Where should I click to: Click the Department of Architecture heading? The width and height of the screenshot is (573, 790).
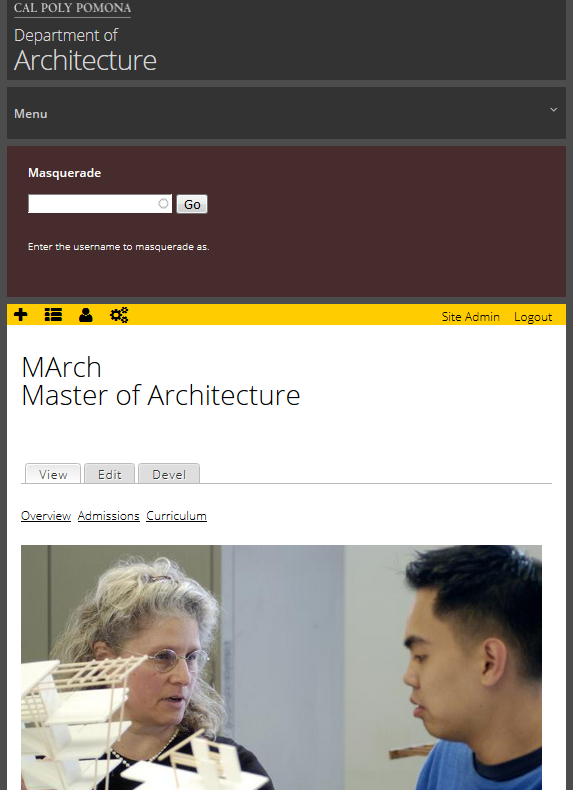click(x=85, y=49)
